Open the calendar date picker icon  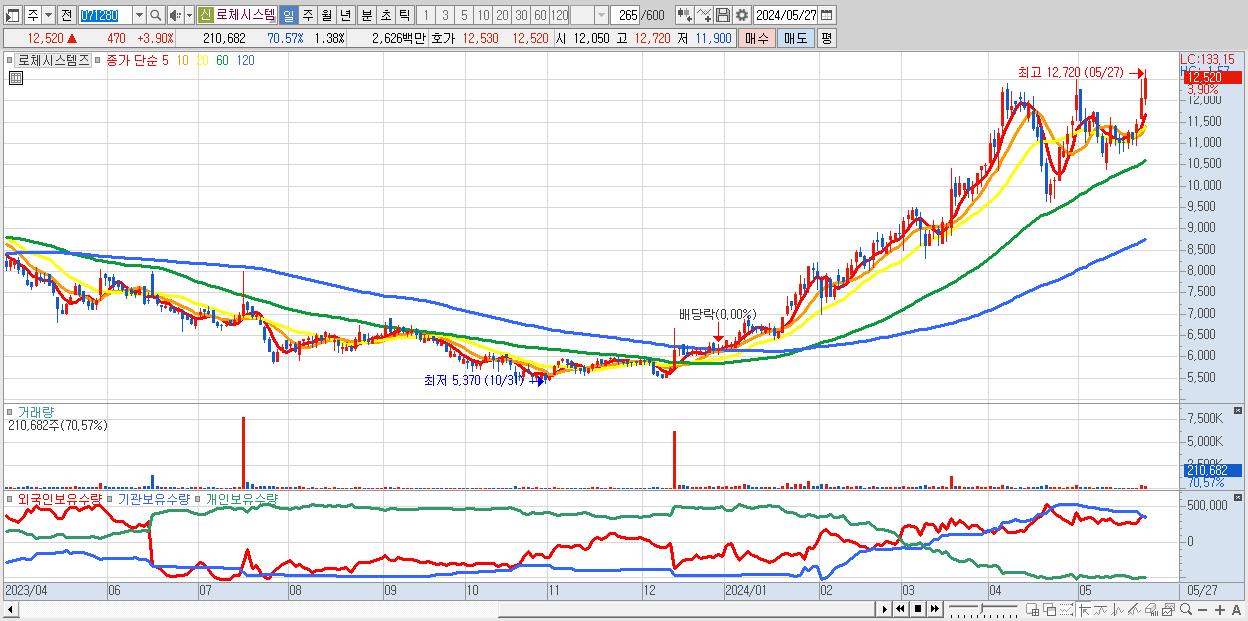pyautogui.click(x=827, y=15)
